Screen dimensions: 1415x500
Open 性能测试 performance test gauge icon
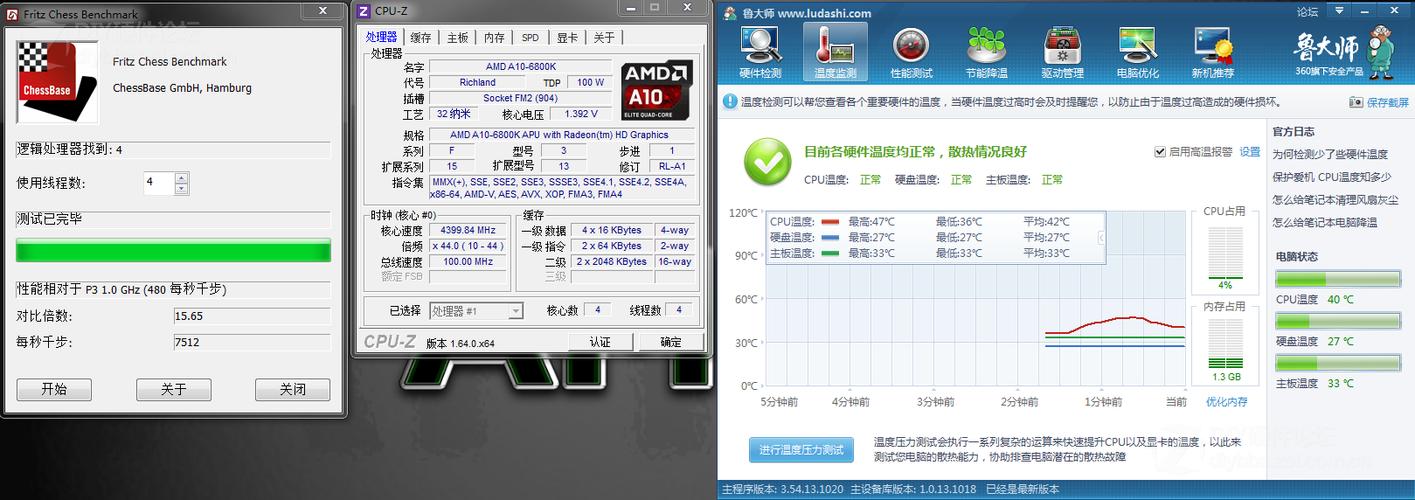tap(911, 52)
